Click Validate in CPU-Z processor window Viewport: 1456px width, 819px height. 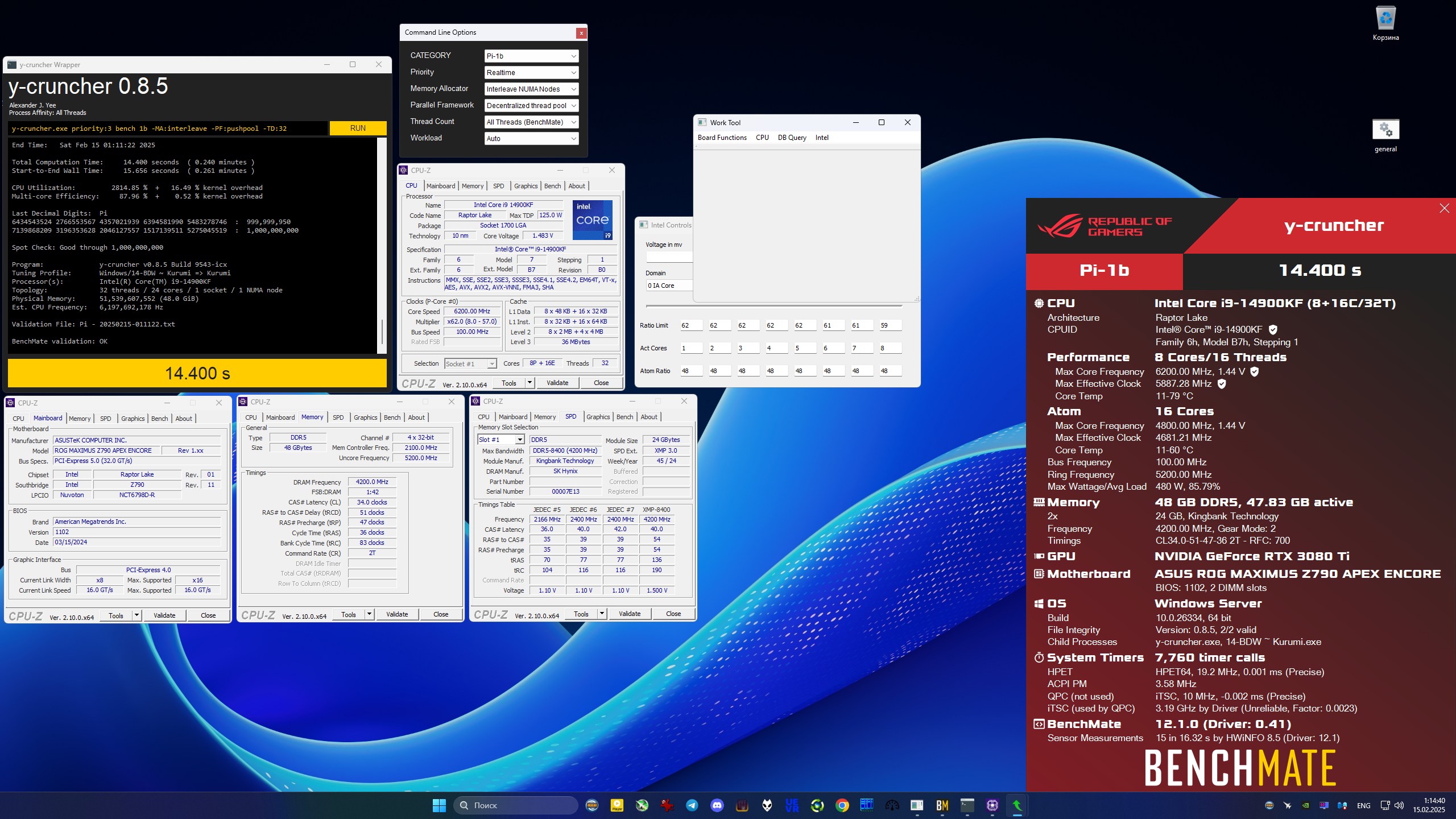point(557,383)
